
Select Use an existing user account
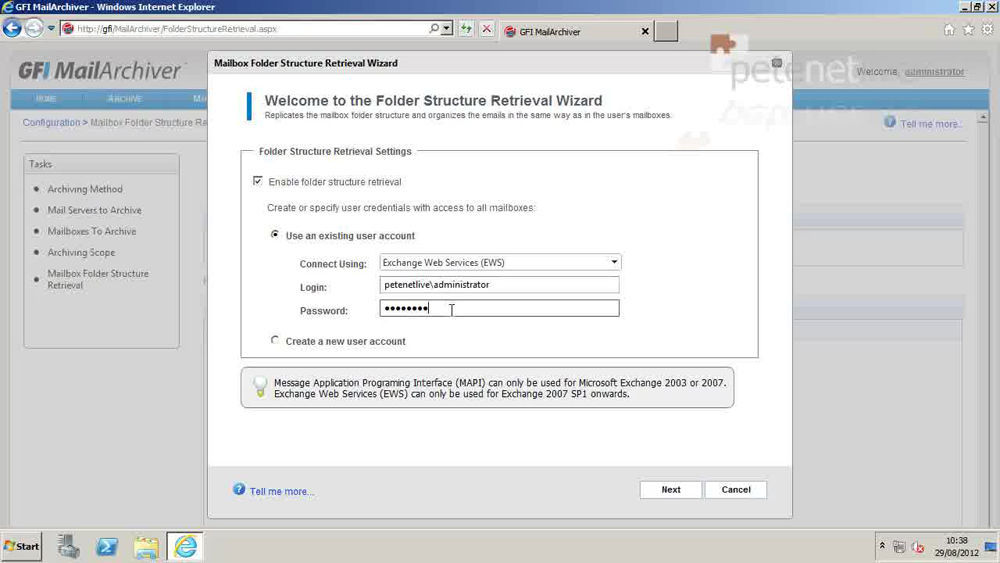point(275,234)
